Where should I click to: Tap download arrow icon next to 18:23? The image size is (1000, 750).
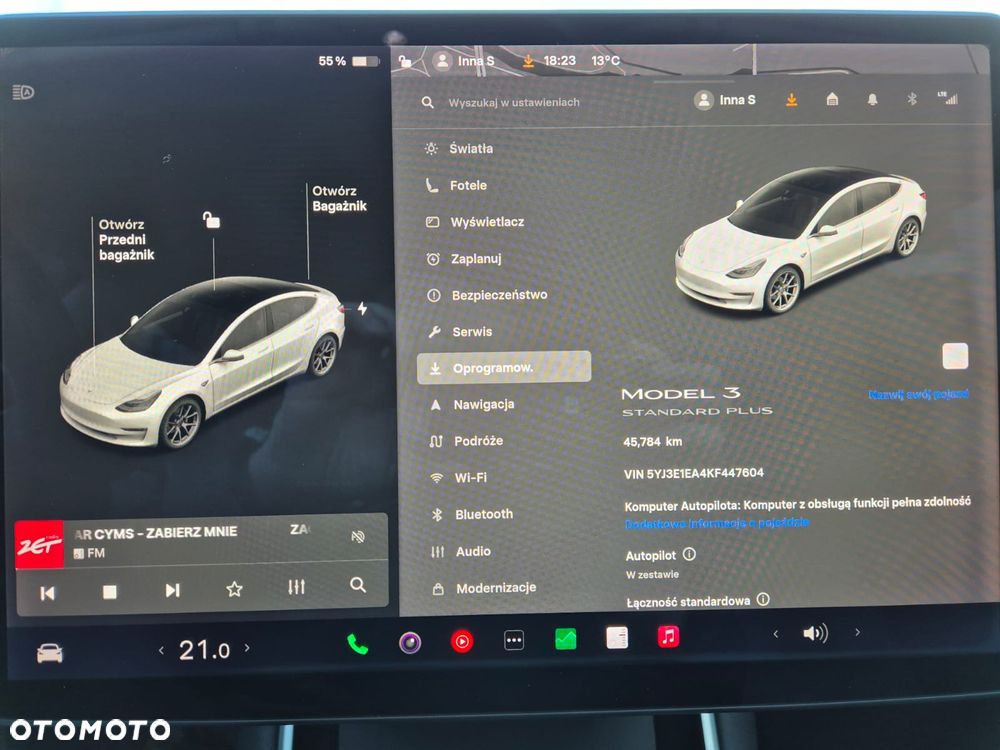click(528, 61)
